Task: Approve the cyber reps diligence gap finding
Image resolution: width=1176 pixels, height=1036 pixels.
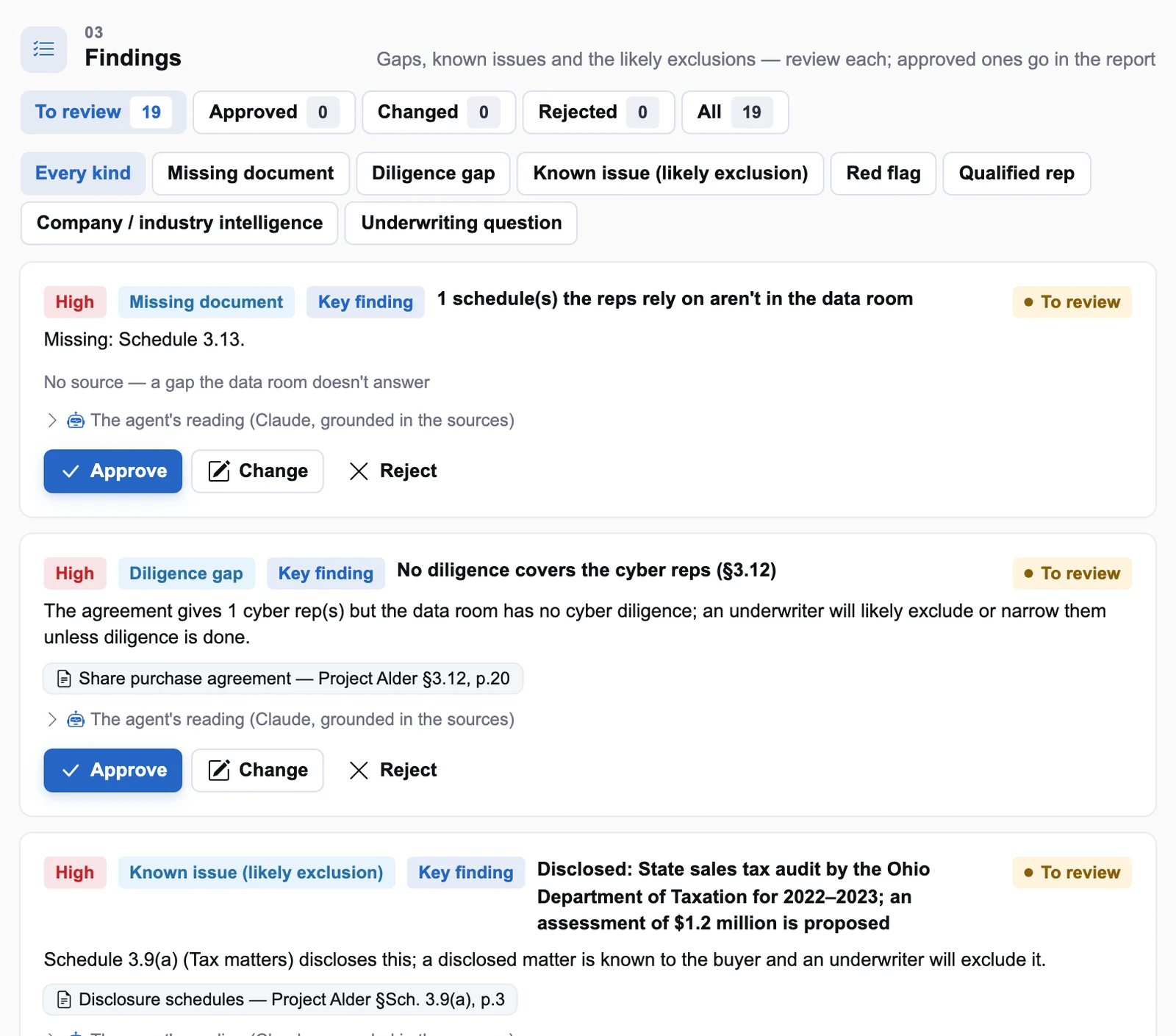Action: pos(113,771)
